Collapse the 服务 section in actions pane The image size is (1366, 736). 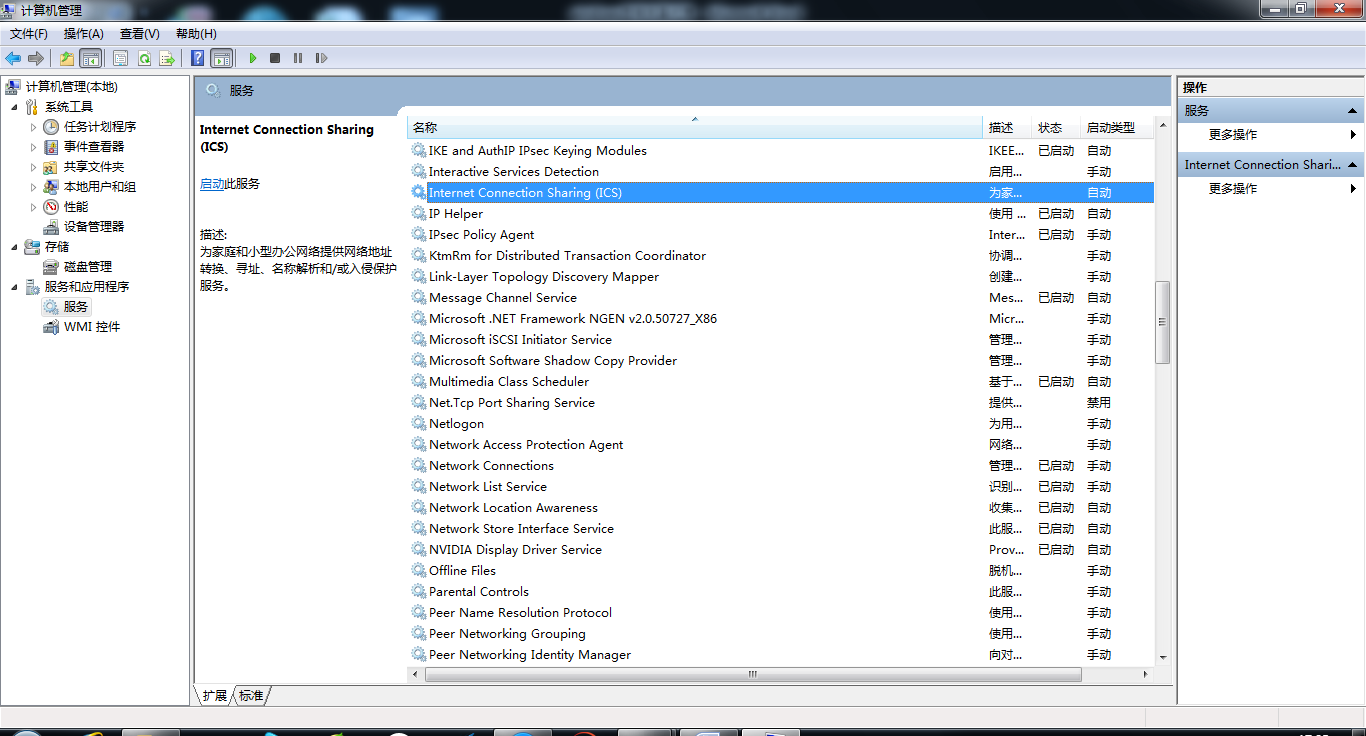pos(1352,111)
